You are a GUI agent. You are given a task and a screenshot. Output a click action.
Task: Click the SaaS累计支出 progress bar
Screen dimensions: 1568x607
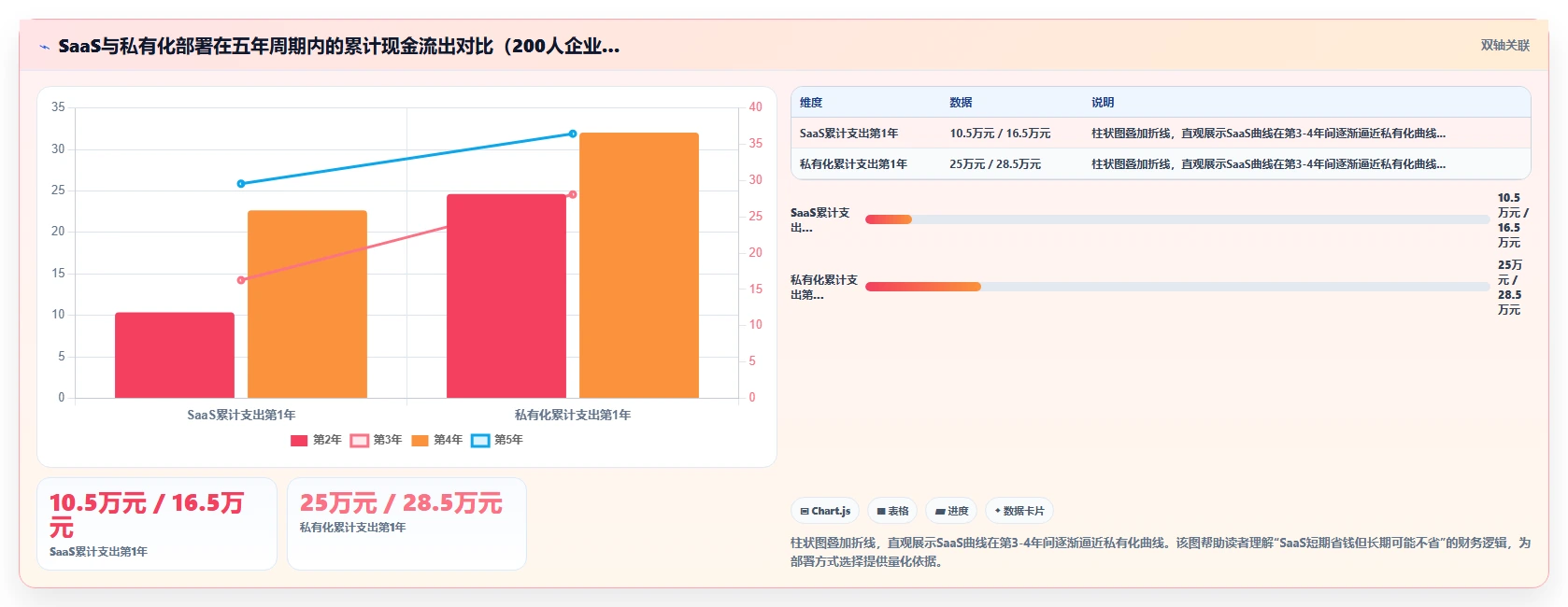(x=1177, y=219)
